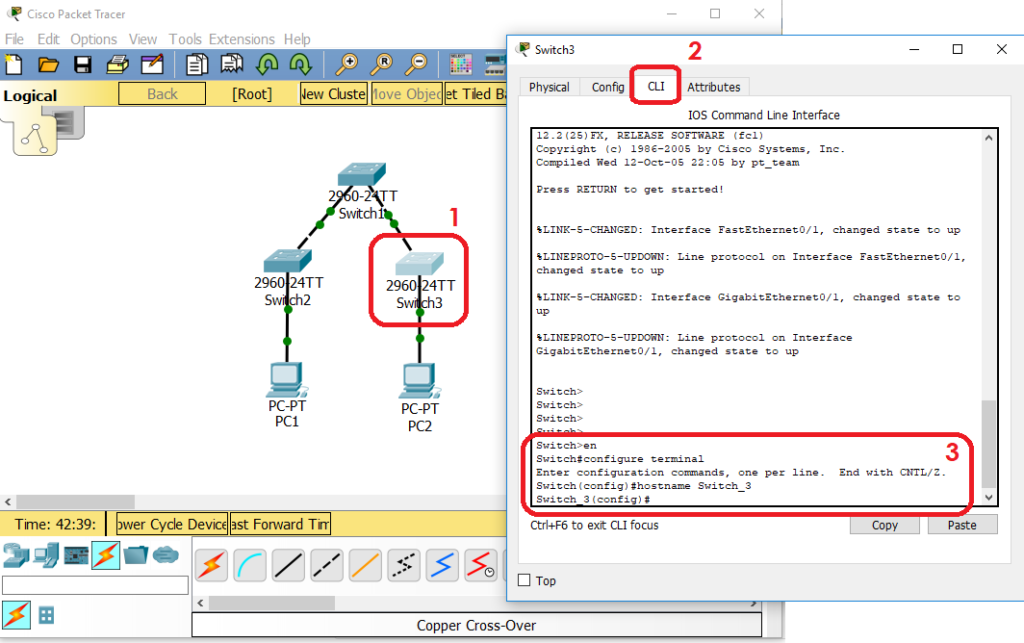Choose Copper Cross-Over dashed cable

click(327, 565)
